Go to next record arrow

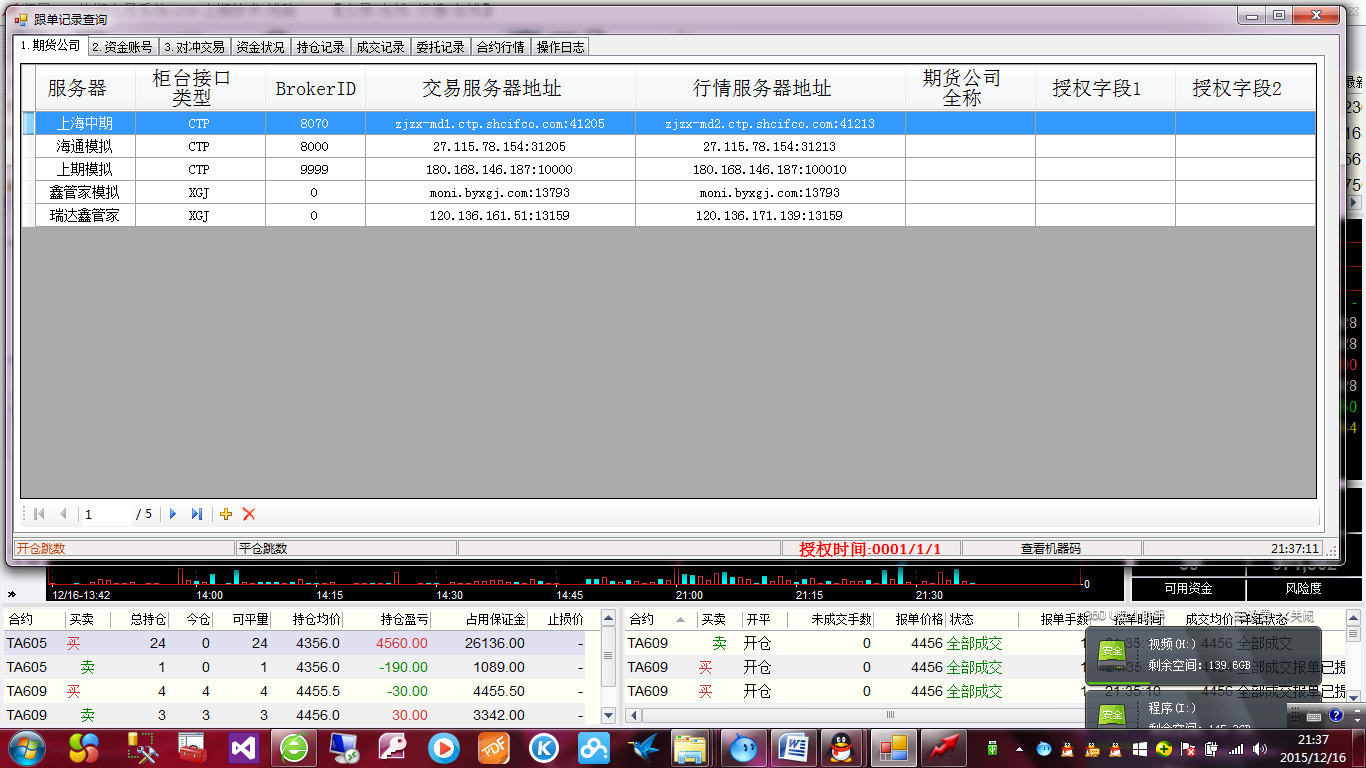point(173,514)
